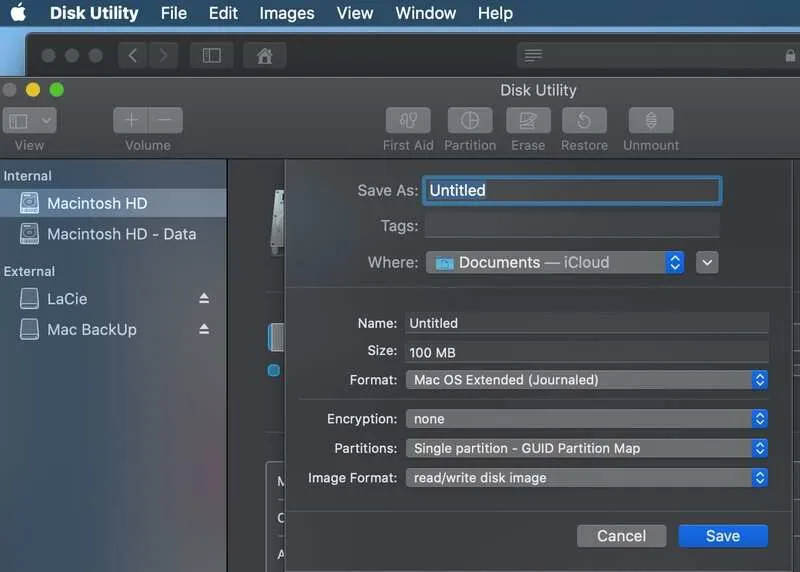Open the Images menu
800x572 pixels.
point(287,13)
